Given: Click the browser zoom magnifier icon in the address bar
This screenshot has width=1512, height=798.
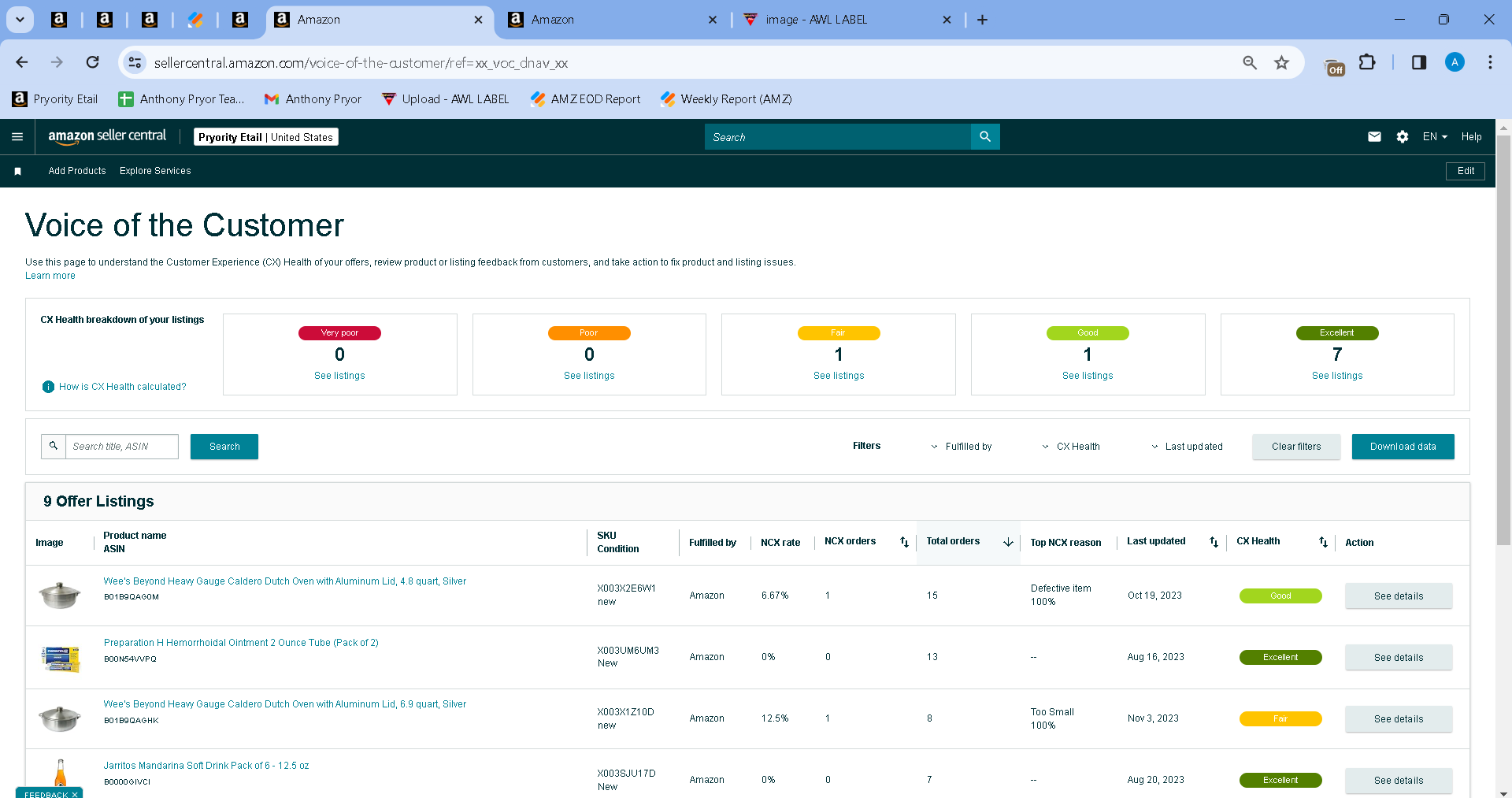Looking at the screenshot, I should tap(1250, 62).
